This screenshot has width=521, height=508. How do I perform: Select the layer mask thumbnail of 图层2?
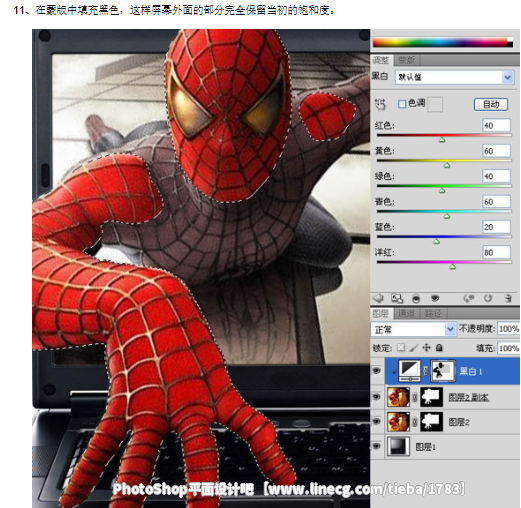pos(432,422)
